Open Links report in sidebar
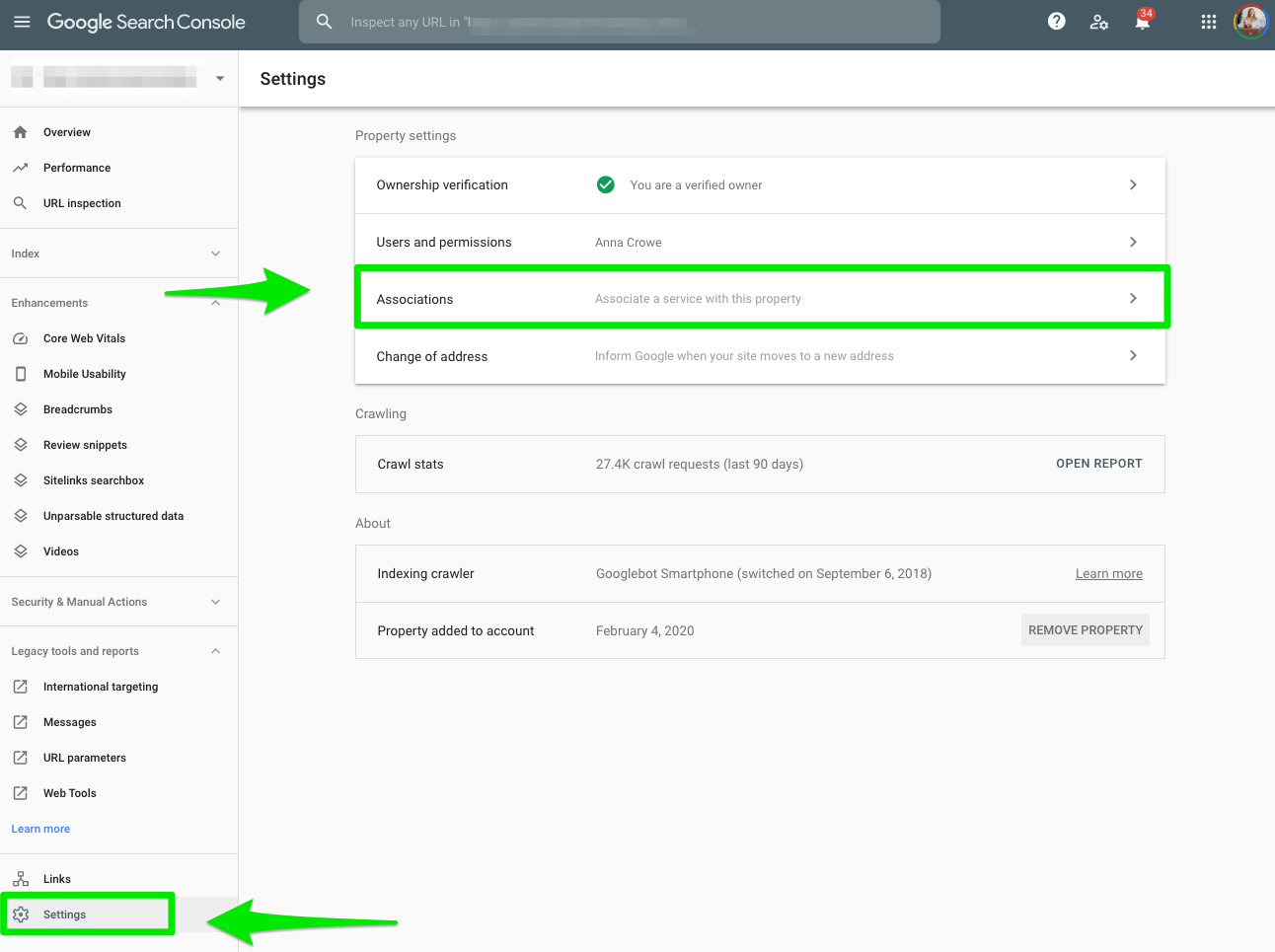The height and width of the screenshot is (952, 1275). click(57, 879)
